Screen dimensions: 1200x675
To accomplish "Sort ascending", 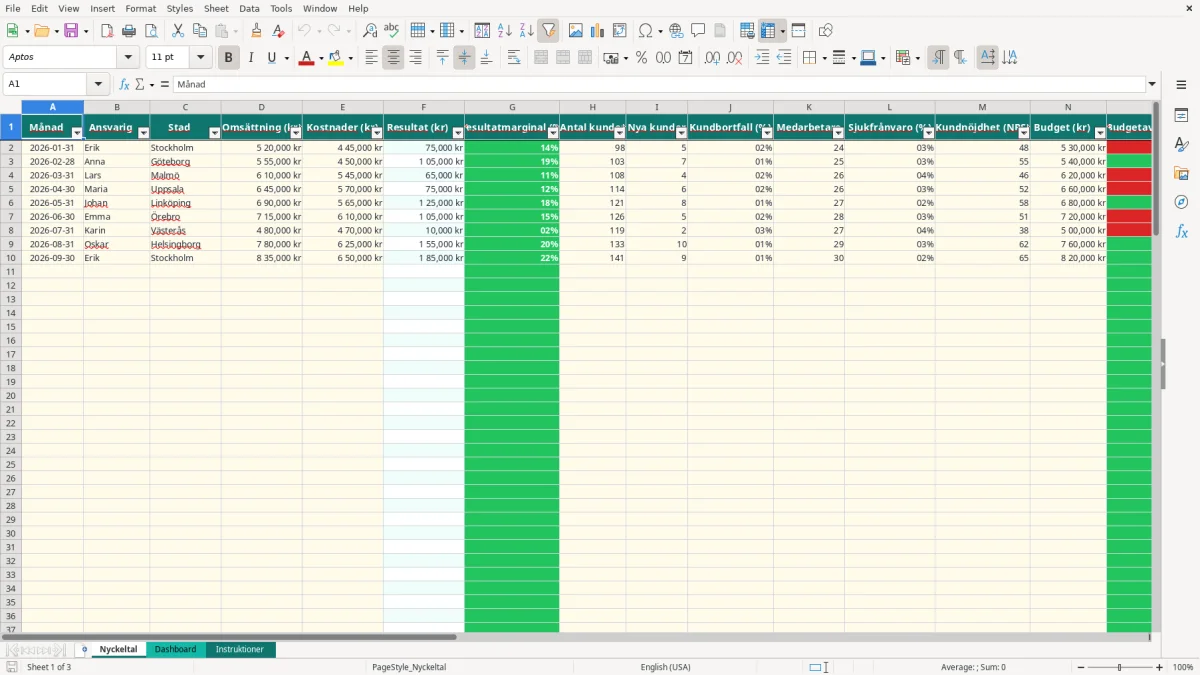I will 505,31.
